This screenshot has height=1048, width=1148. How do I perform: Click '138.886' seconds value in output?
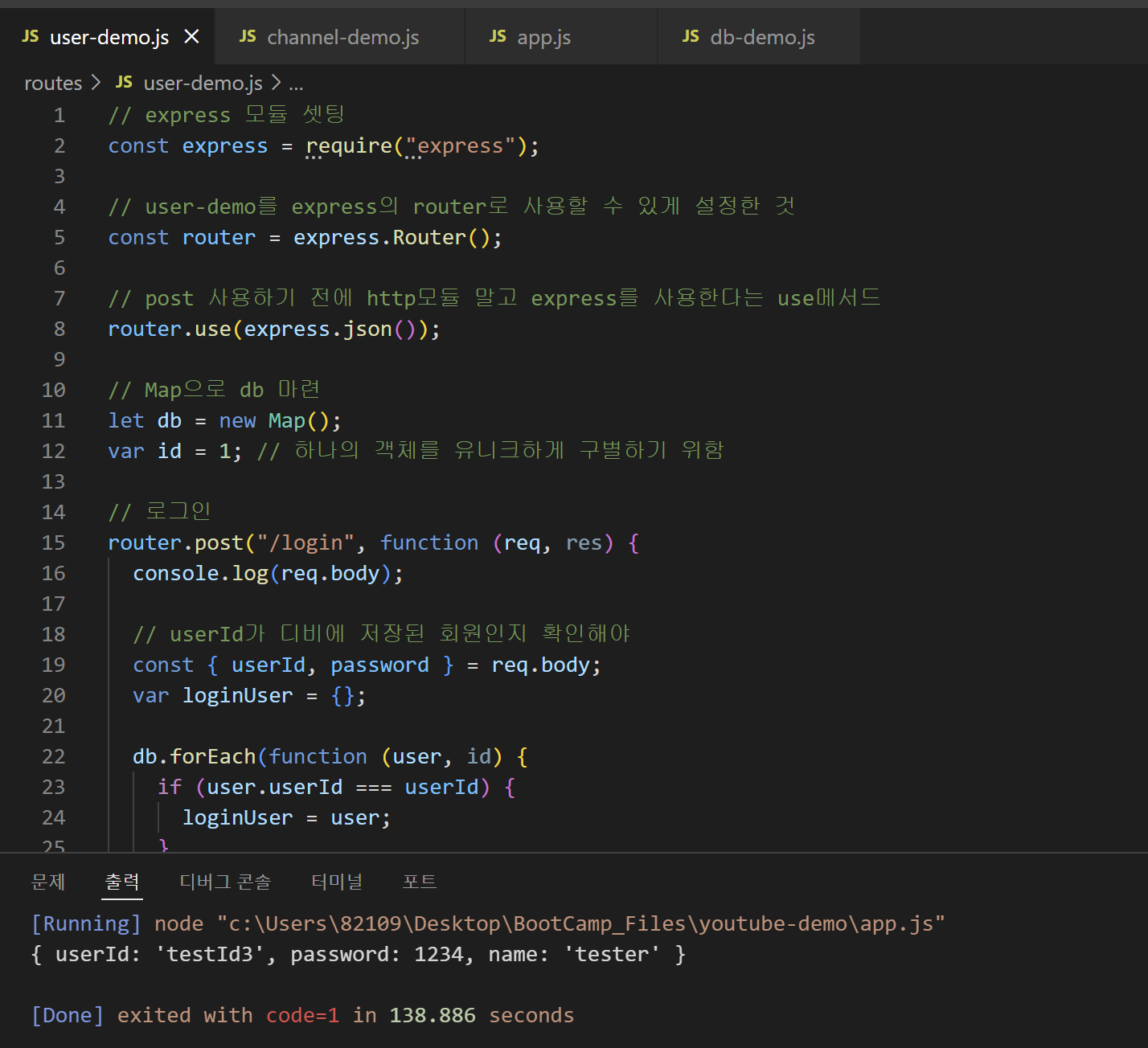[433, 1016]
